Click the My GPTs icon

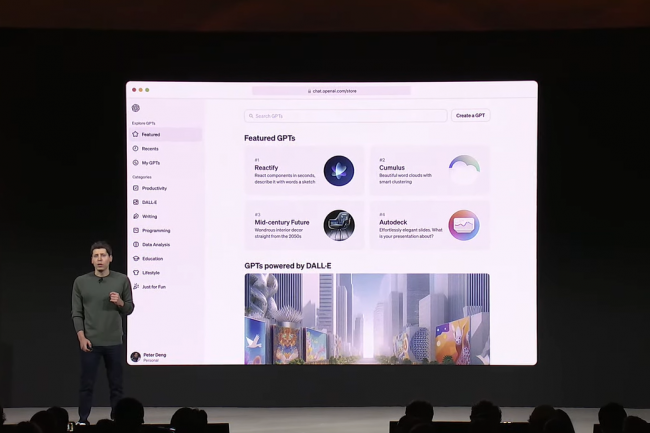click(135, 162)
